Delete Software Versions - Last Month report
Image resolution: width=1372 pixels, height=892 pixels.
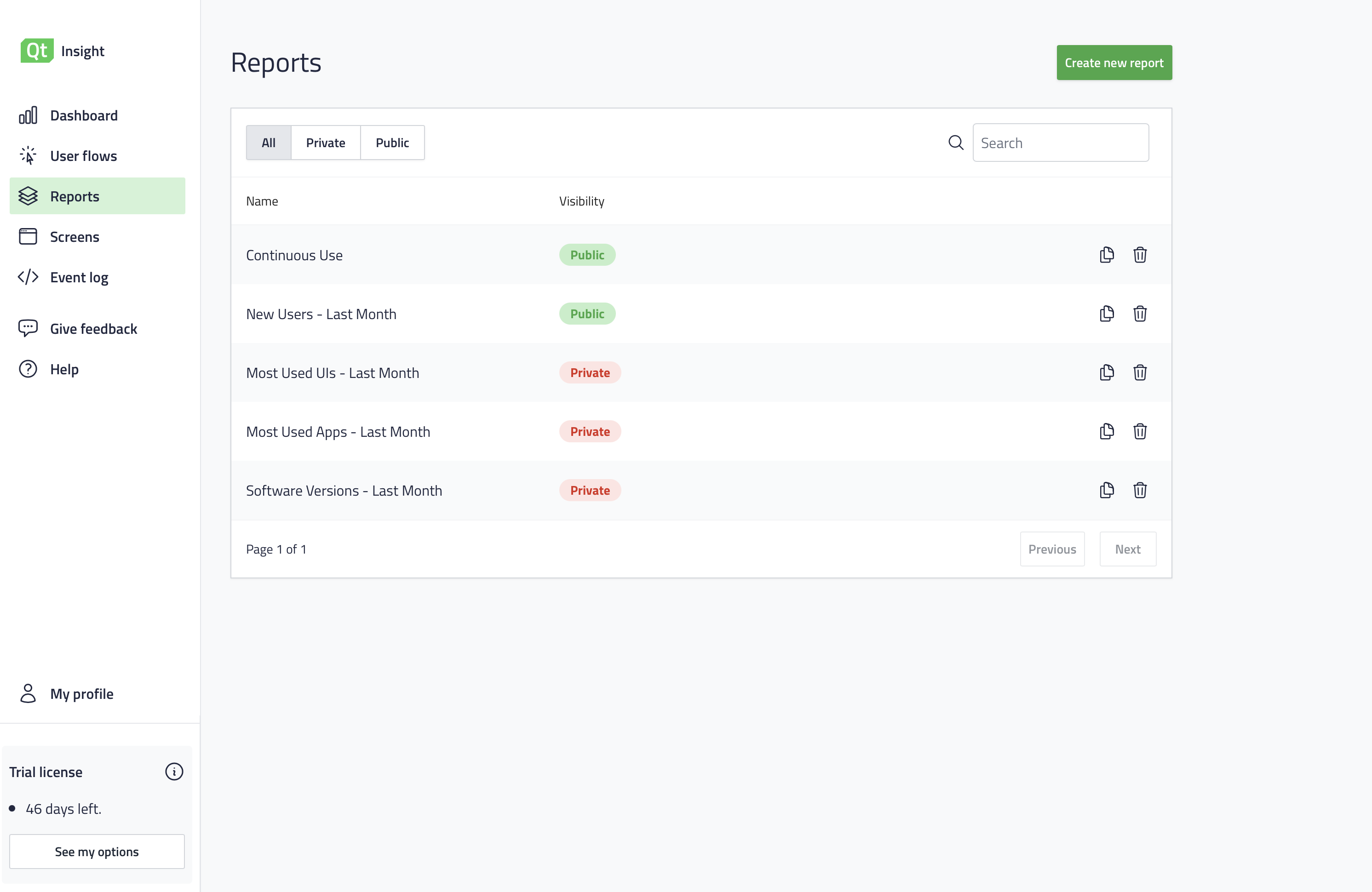coord(1140,490)
